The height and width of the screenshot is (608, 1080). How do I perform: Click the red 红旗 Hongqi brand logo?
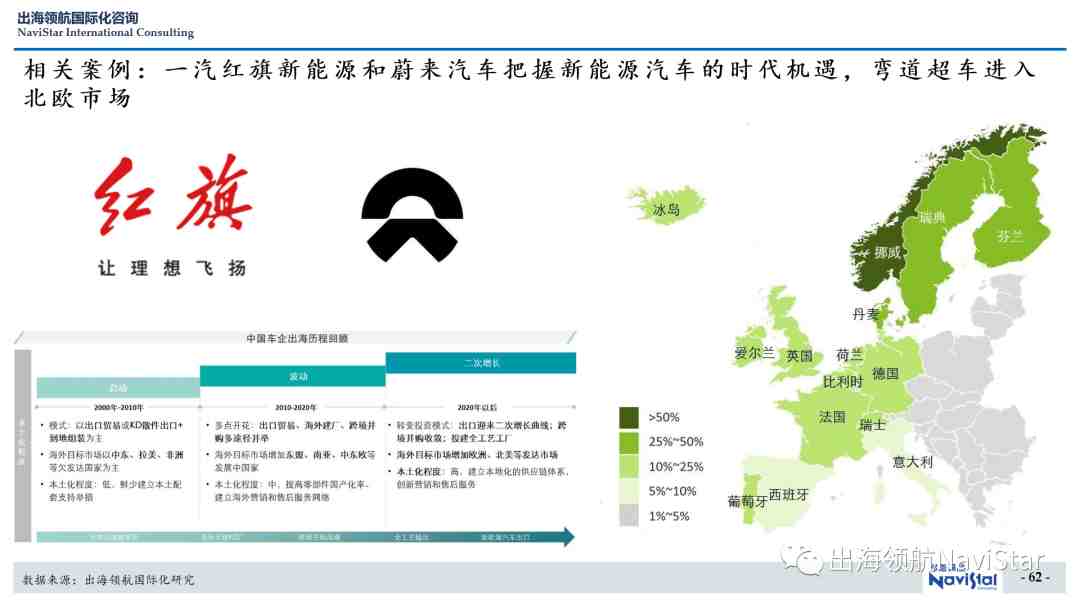174,195
